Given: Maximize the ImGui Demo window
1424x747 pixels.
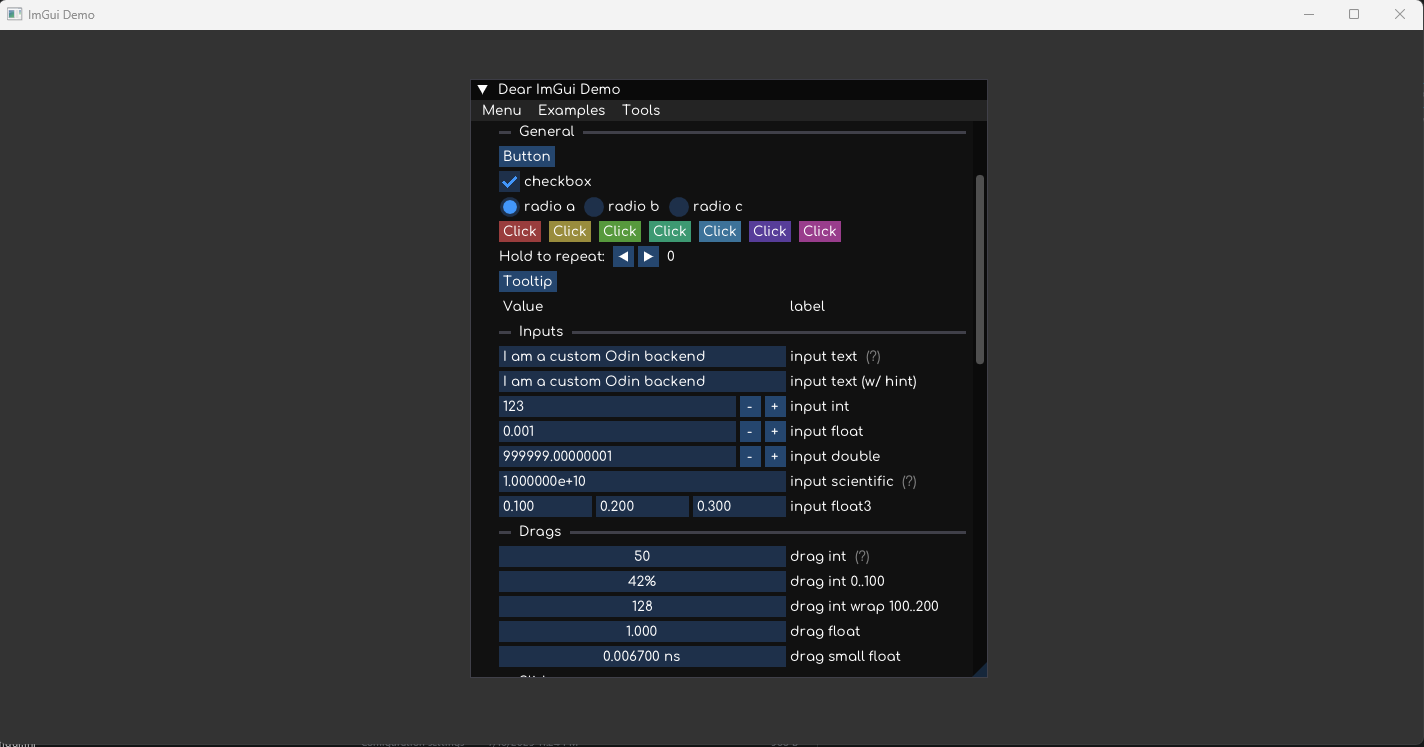Looking at the screenshot, I should click(1354, 14).
